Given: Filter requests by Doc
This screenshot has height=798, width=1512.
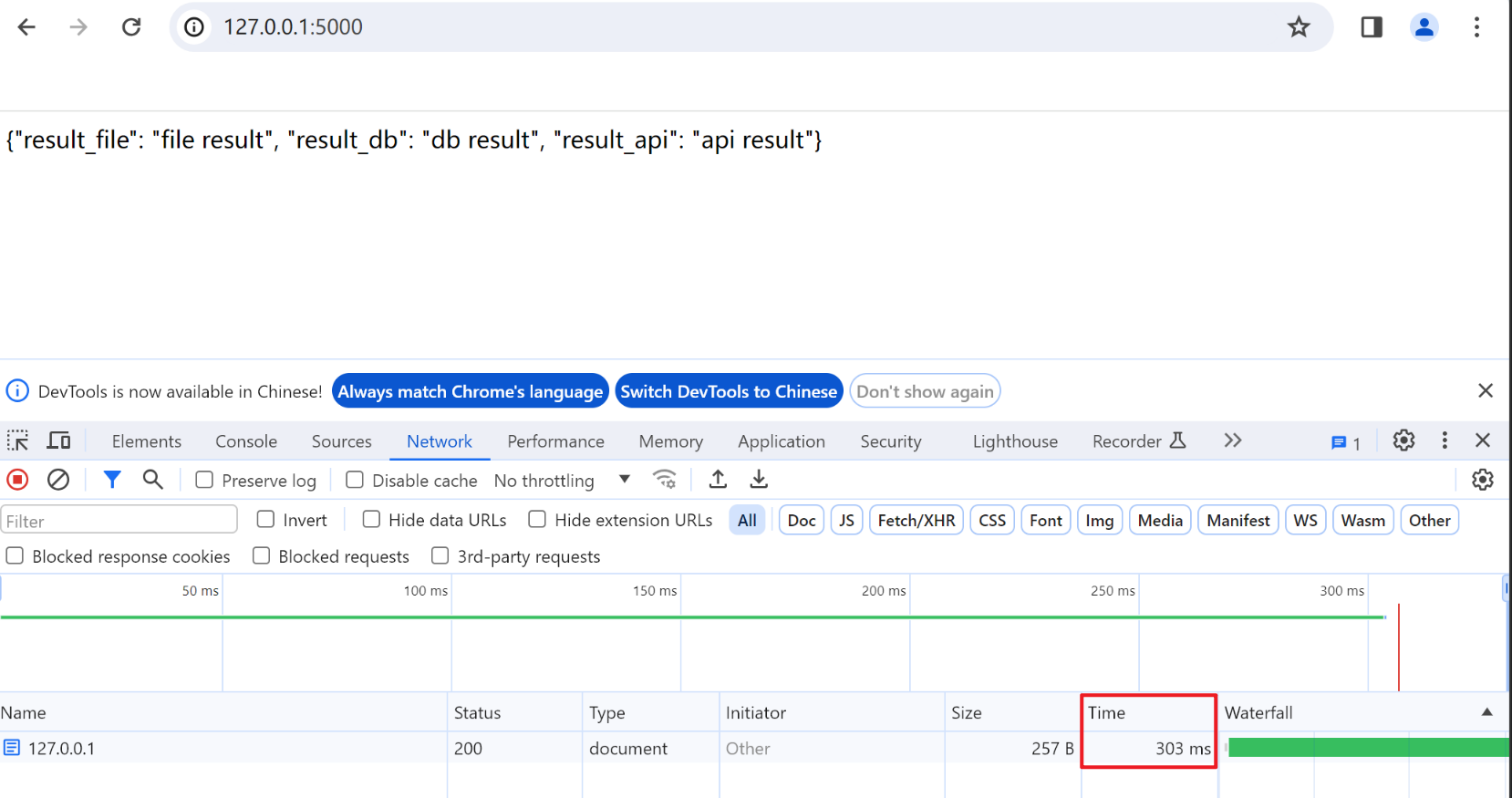Looking at the screenshot, I should [802, 520].
